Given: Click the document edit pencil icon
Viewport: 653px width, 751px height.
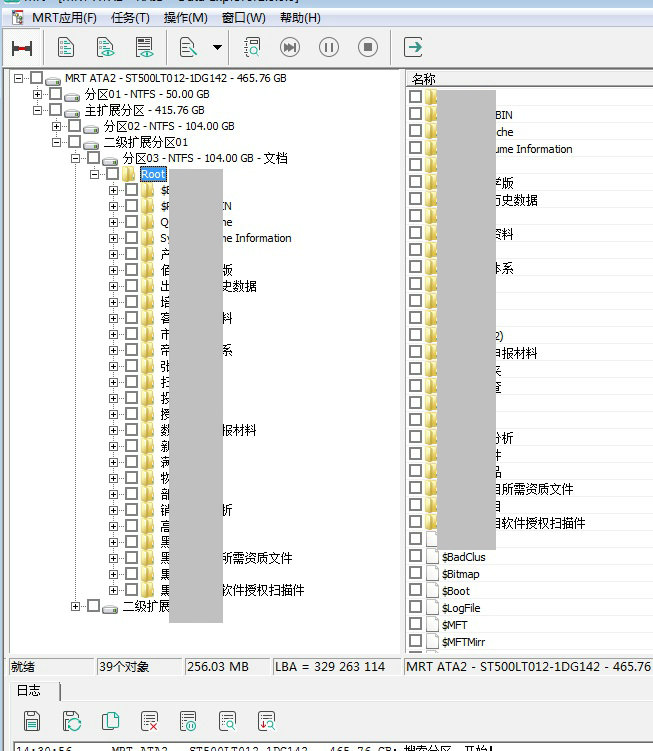Looking at the screenshot, I should [x=188, y=47].
